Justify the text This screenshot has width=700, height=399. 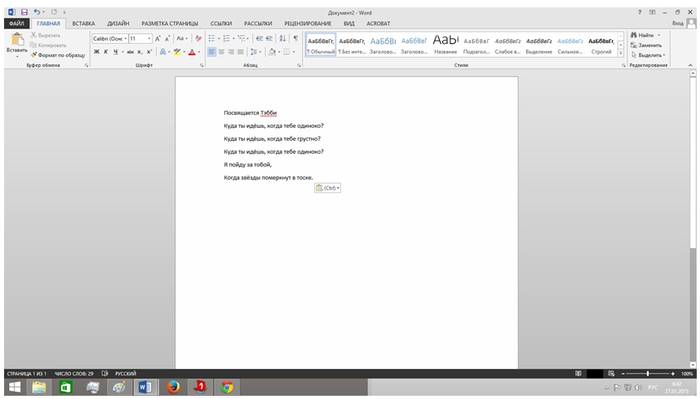pyautogui.click(x=241, y=52)
